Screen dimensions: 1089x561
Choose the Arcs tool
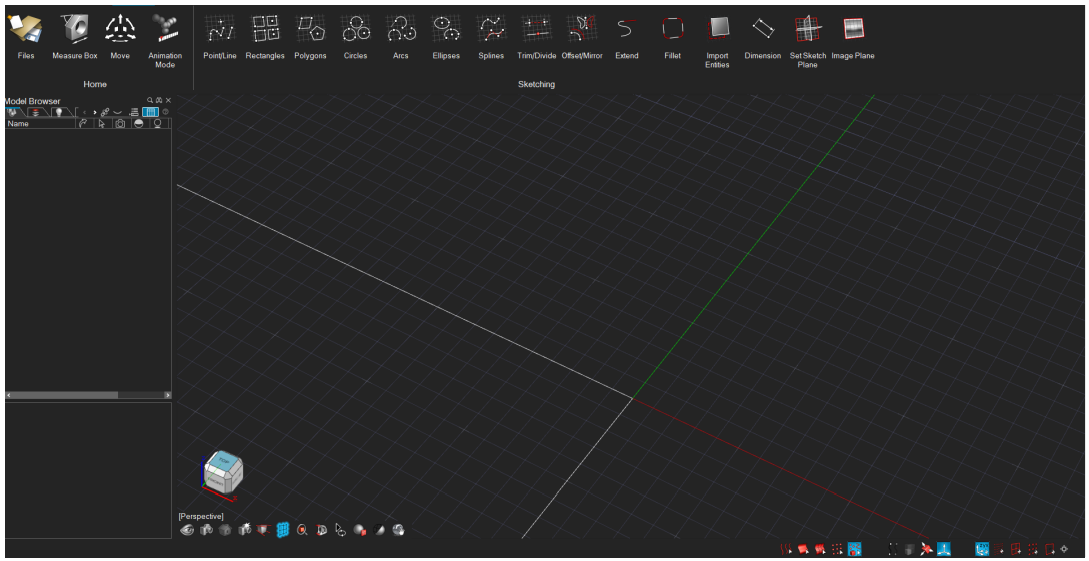coord(401,36)
